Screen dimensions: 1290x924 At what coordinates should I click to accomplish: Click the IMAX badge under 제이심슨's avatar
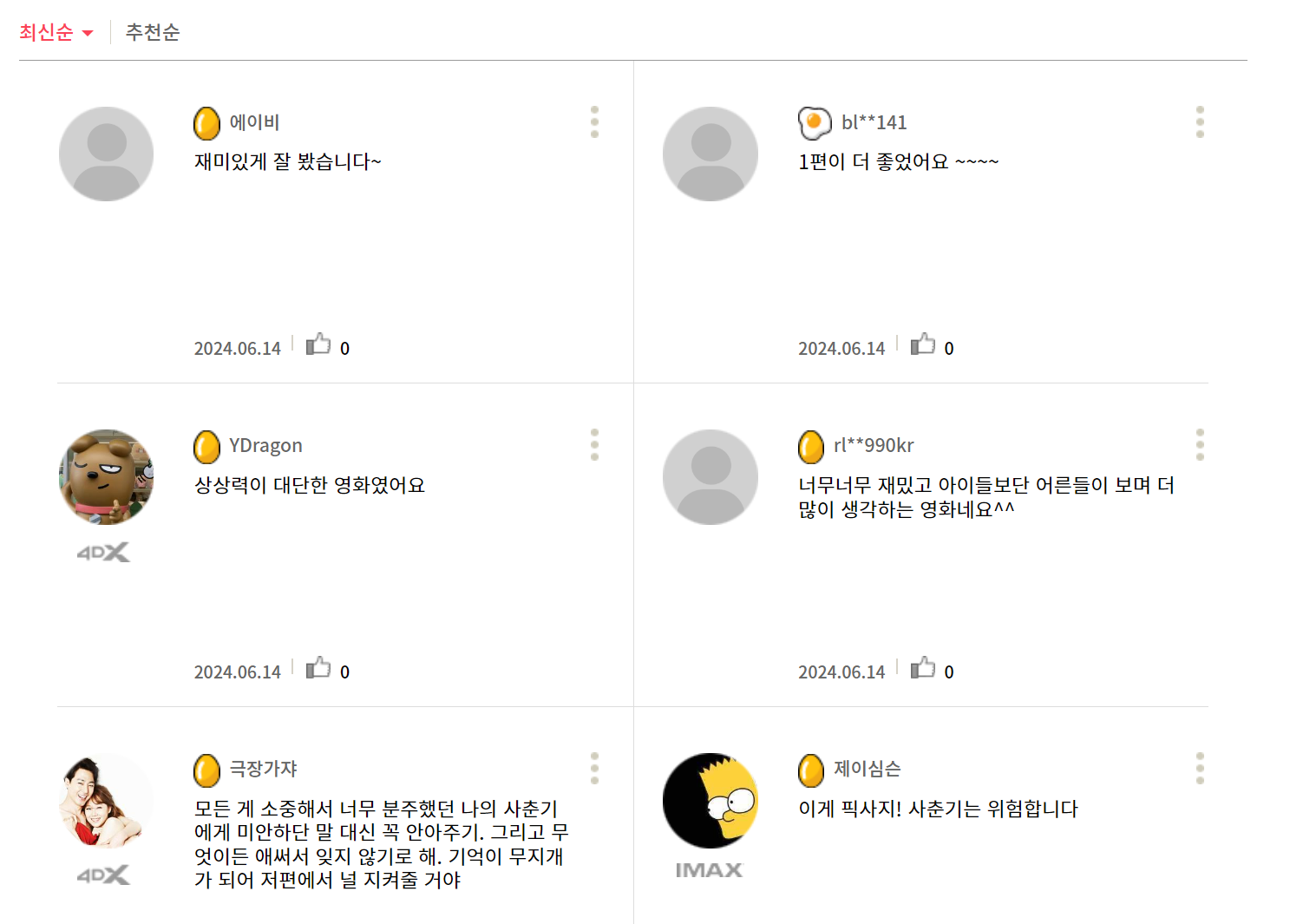click(x=710, y=870)
